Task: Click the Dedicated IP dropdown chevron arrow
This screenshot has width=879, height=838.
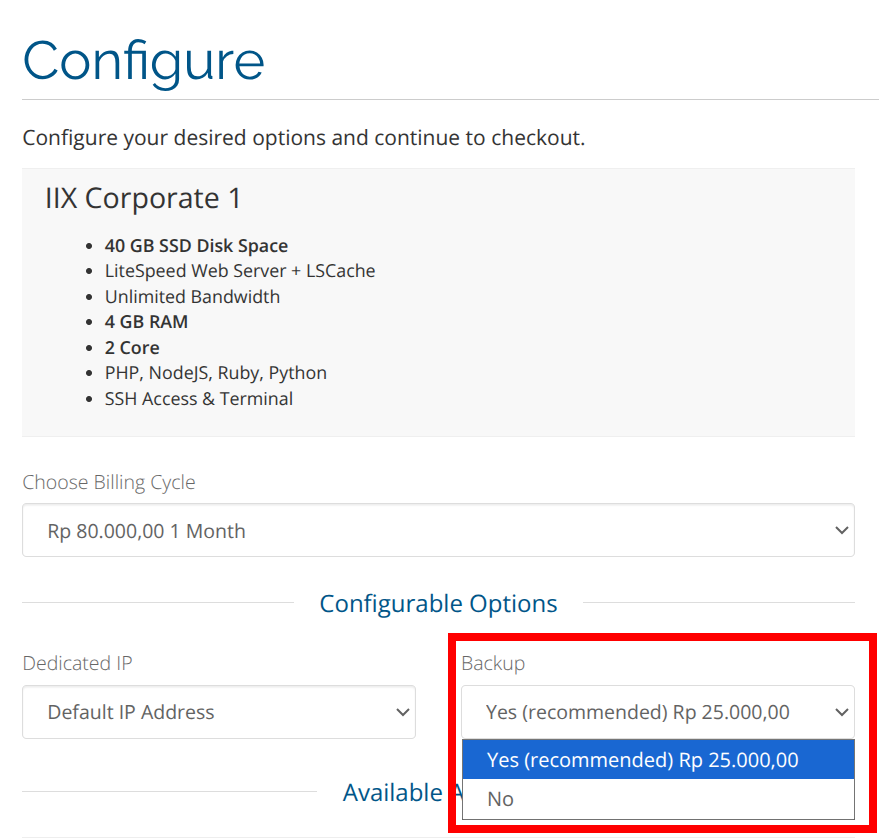Action: [x=403, y=713]
